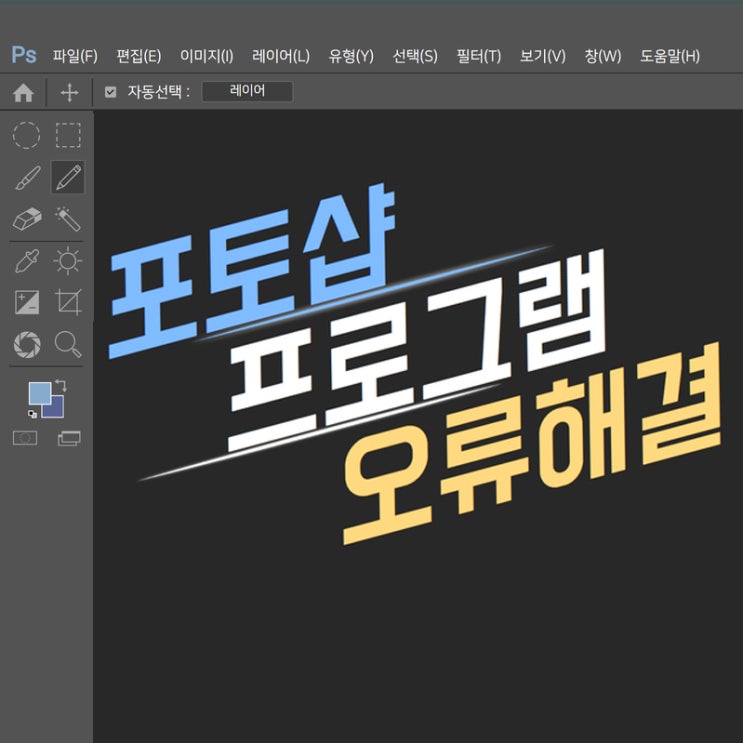Select the Magic Wand tool
Image resolution: width=743 pixels, height=743 pixels.
click(x=68, y=218)
